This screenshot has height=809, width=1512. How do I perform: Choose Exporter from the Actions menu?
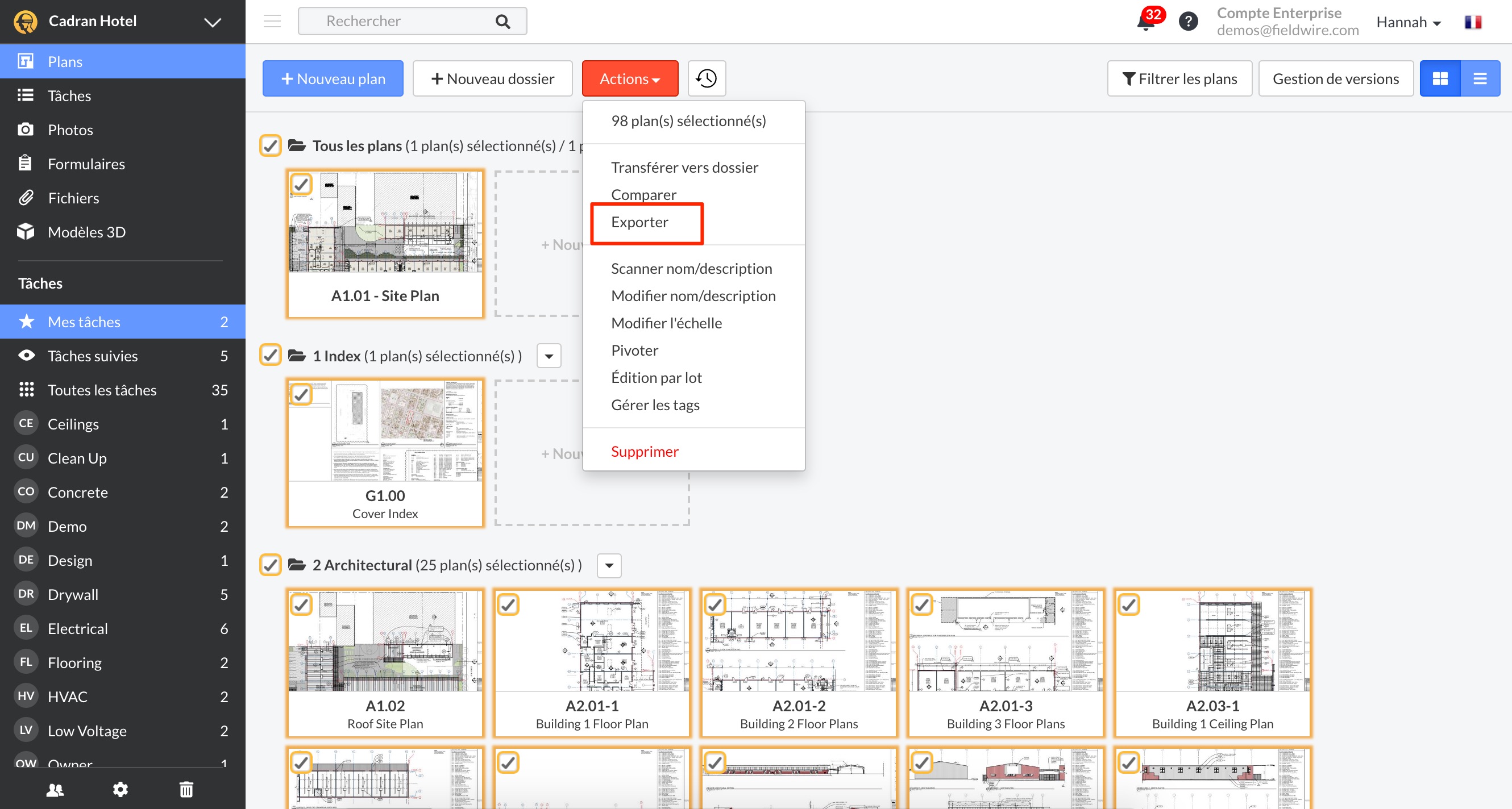[639, 222]
